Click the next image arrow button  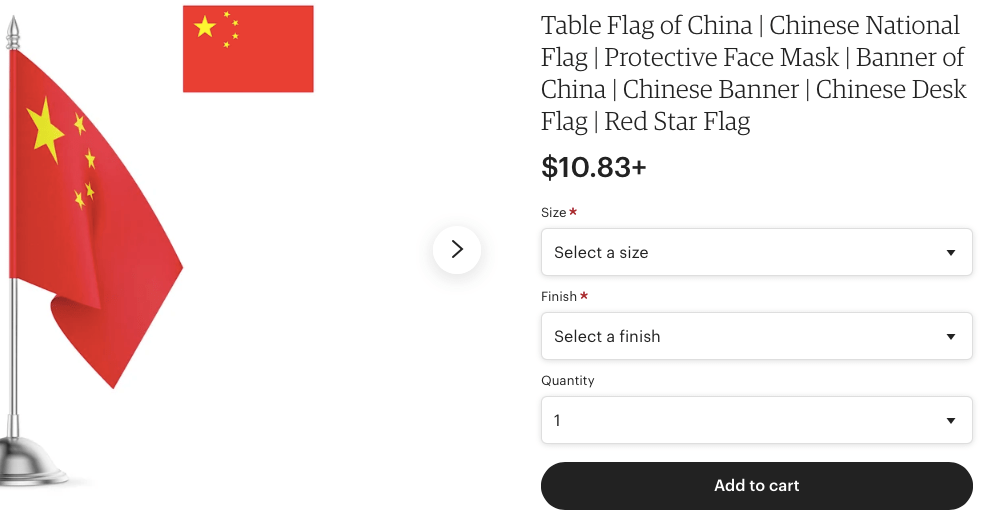(x=457, y=250)
